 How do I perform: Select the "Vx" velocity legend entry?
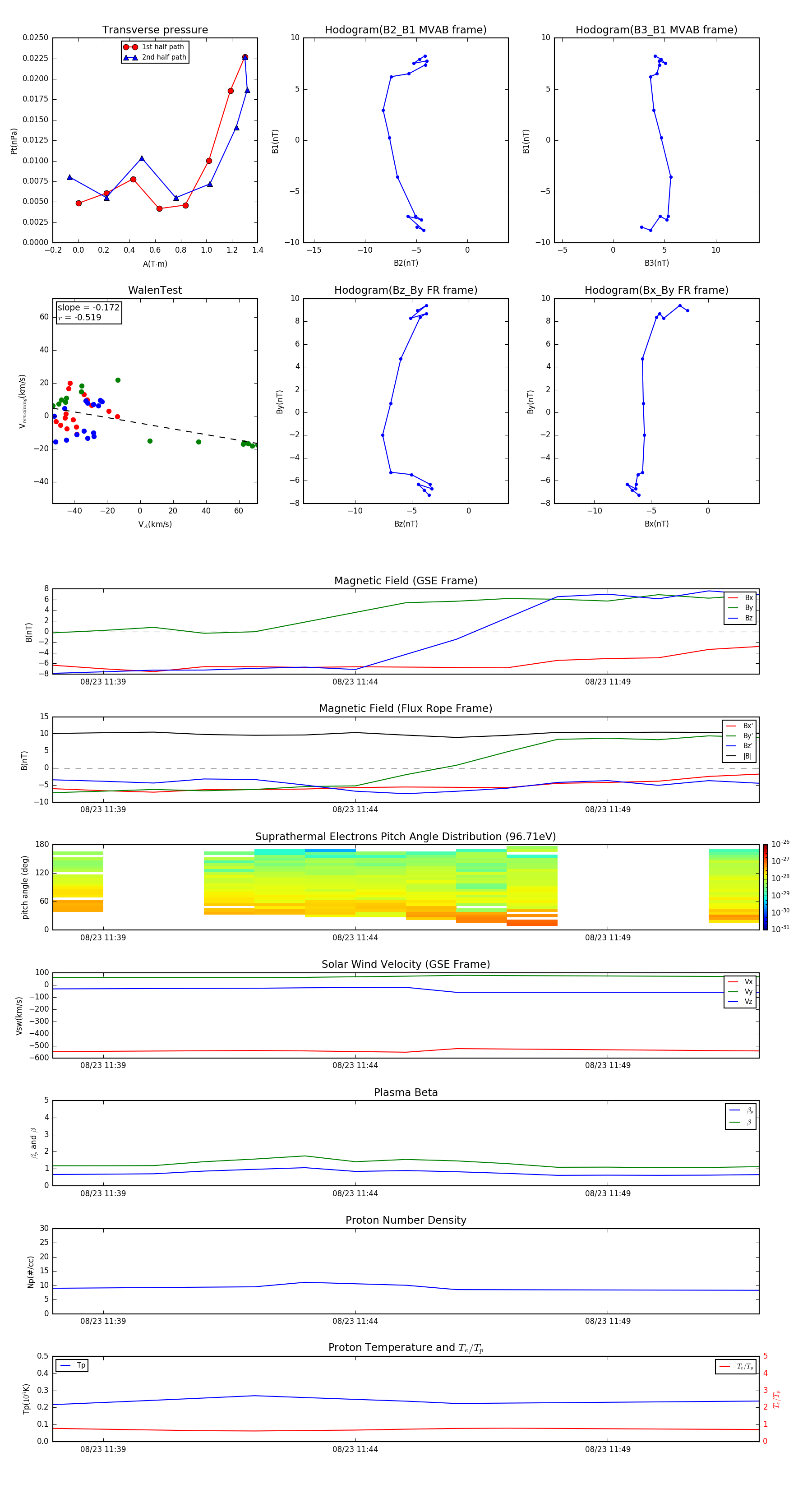pyautogui.click(x=740, y=981)
